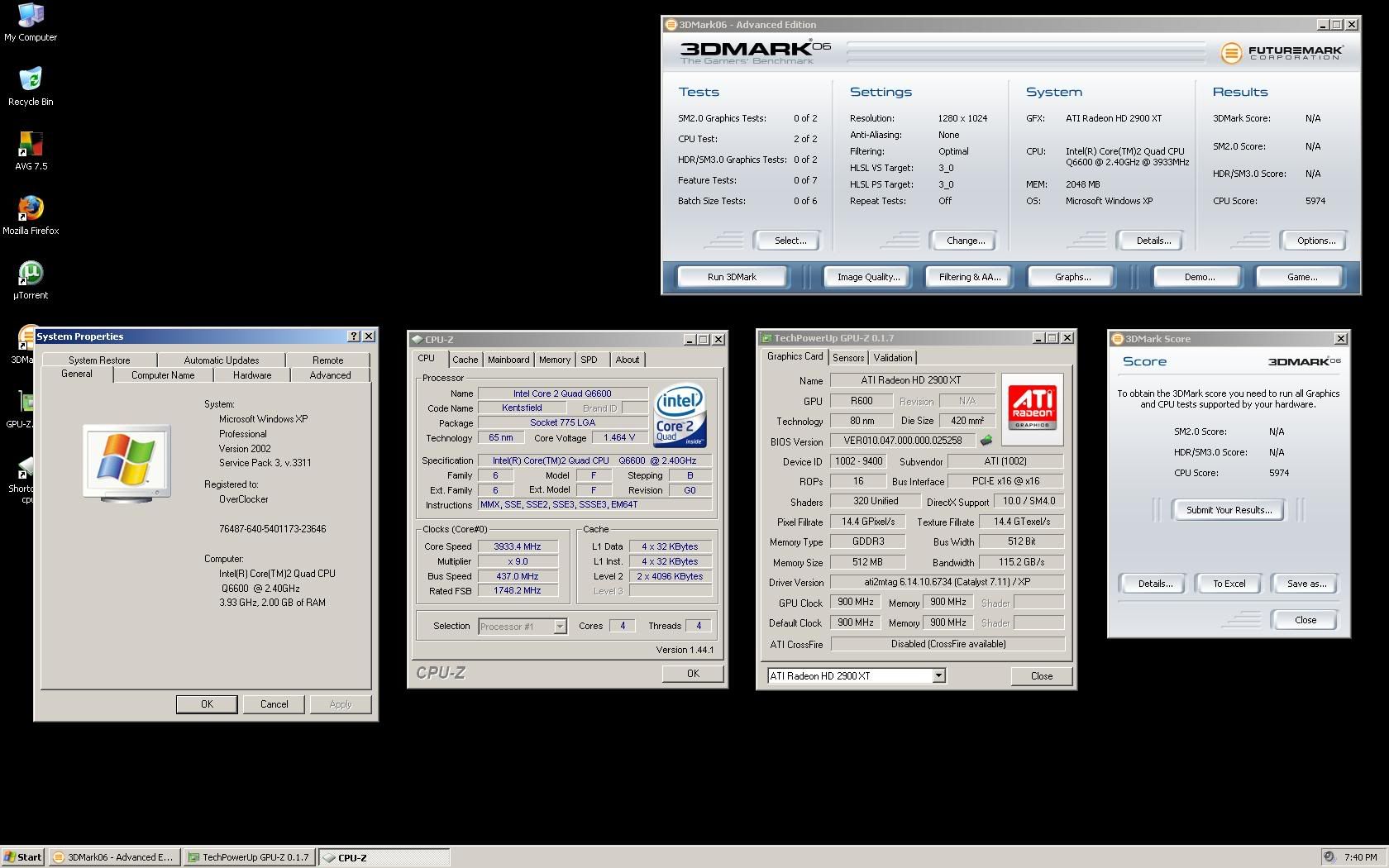
Task: Click Close in 3DMark Score window
Action: [1305, 620]
